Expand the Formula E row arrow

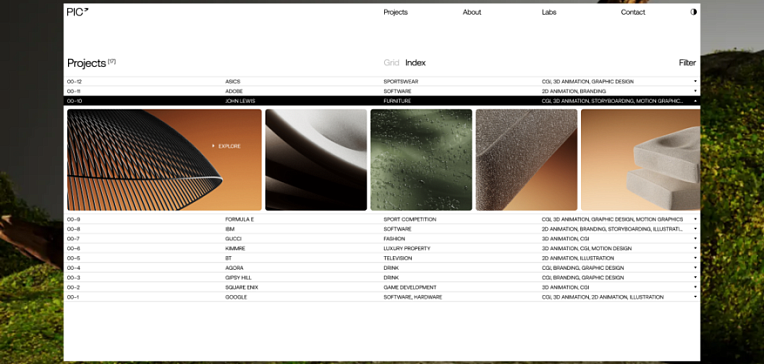(695, 219)
